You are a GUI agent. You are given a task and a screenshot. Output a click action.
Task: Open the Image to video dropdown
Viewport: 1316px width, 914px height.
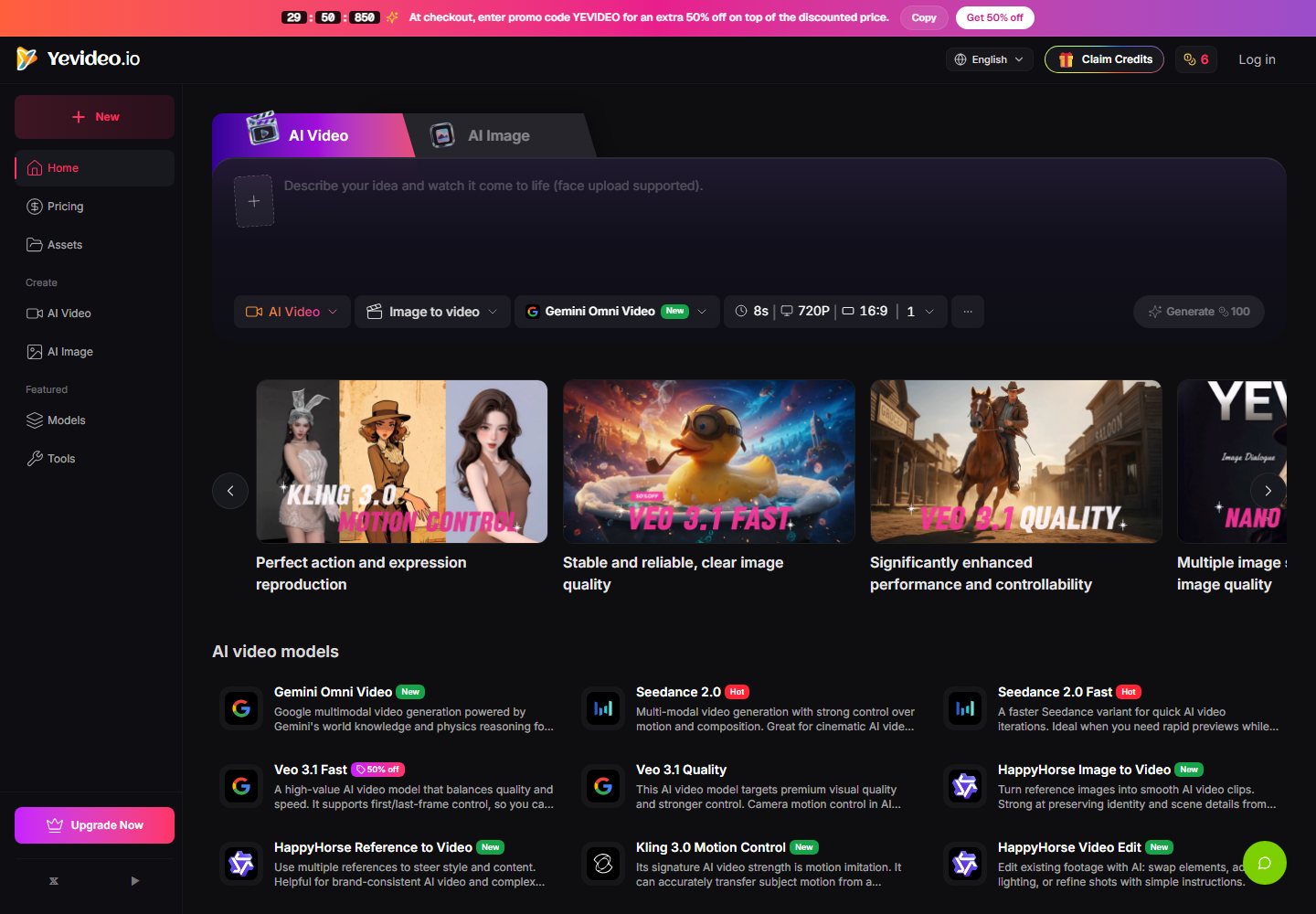pyautogui.click(x=432, y=312)
